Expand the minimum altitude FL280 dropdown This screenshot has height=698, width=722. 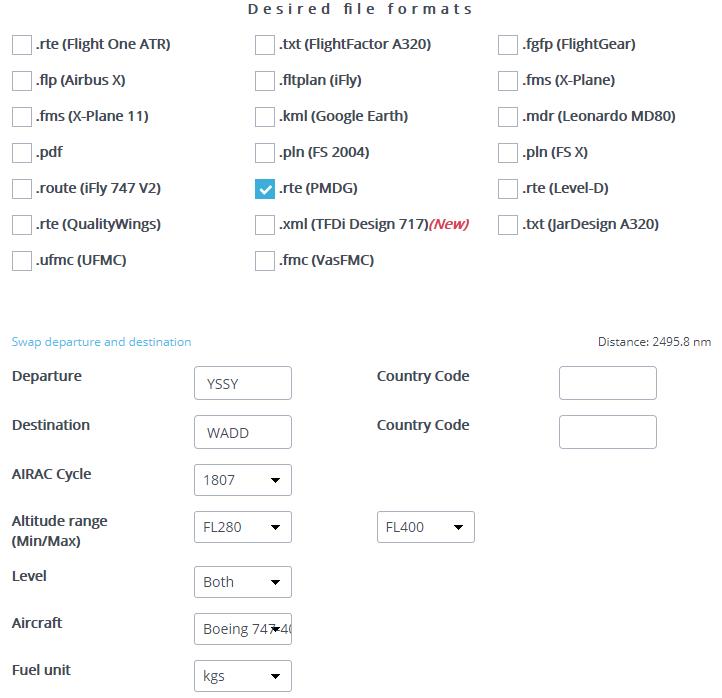coord(242,527)
